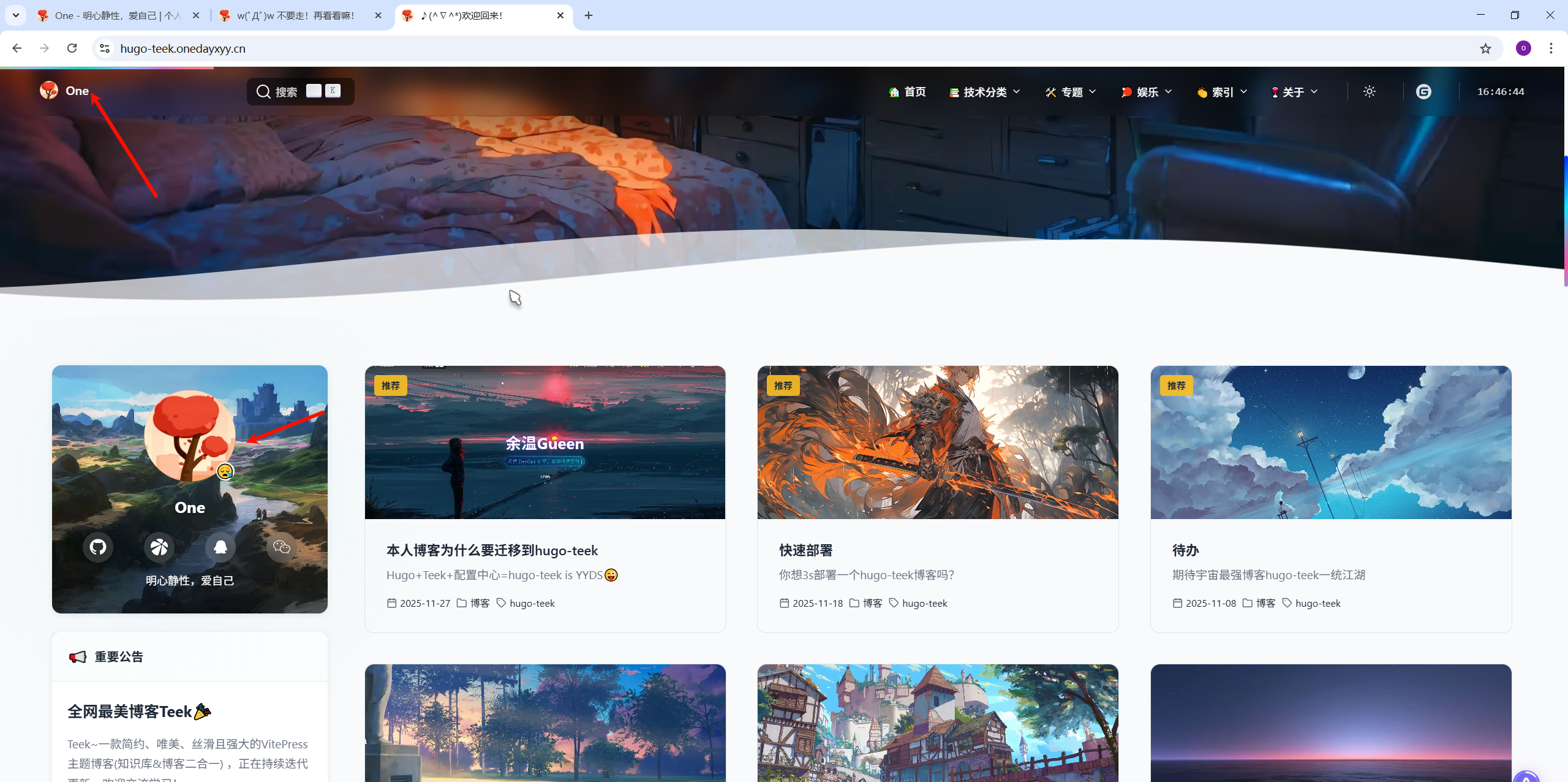The image size is (1568, 782).
Task: Open the 快速部署 article title
Action: pos(805,550)
